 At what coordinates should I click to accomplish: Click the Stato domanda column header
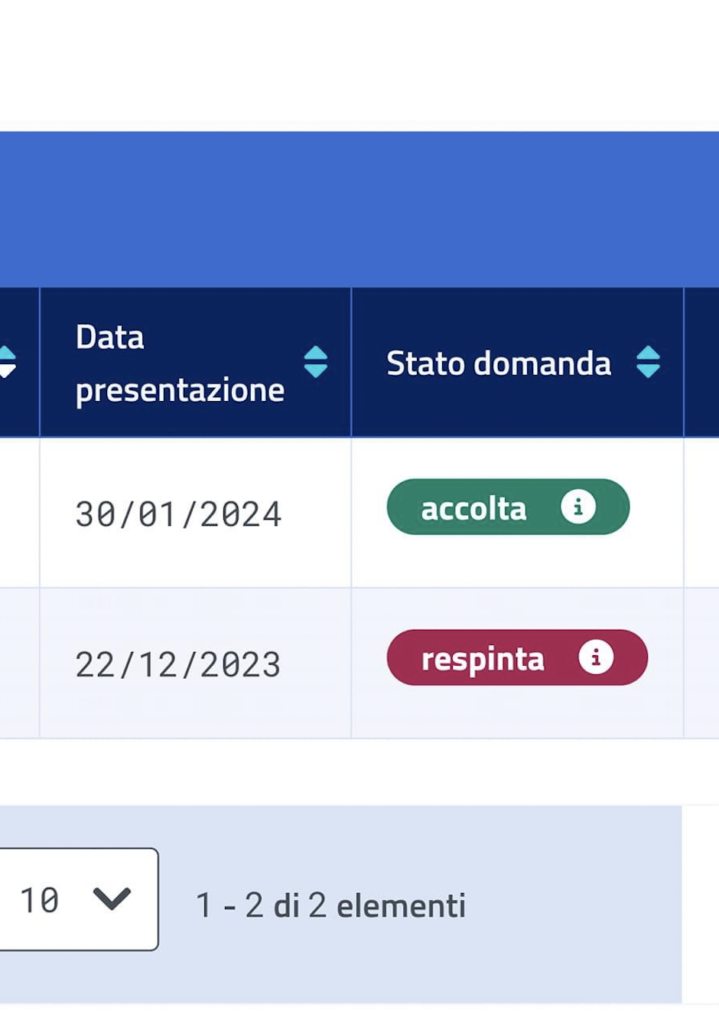click(x=517, y=362)
